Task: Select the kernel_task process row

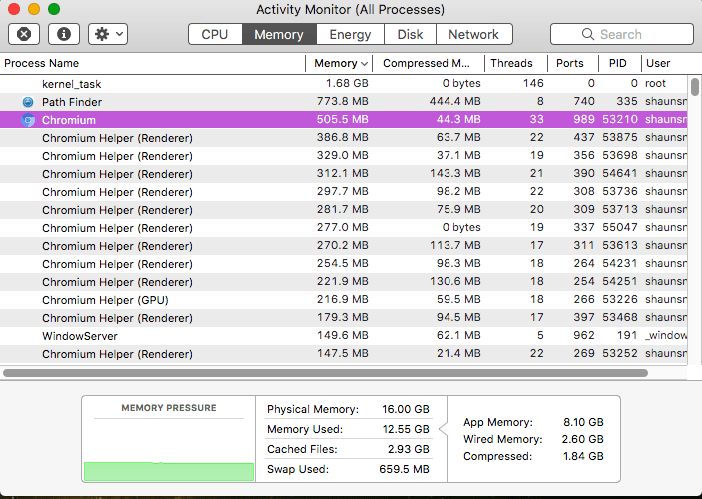Action: pyautogui.click(x=343, y=84)
